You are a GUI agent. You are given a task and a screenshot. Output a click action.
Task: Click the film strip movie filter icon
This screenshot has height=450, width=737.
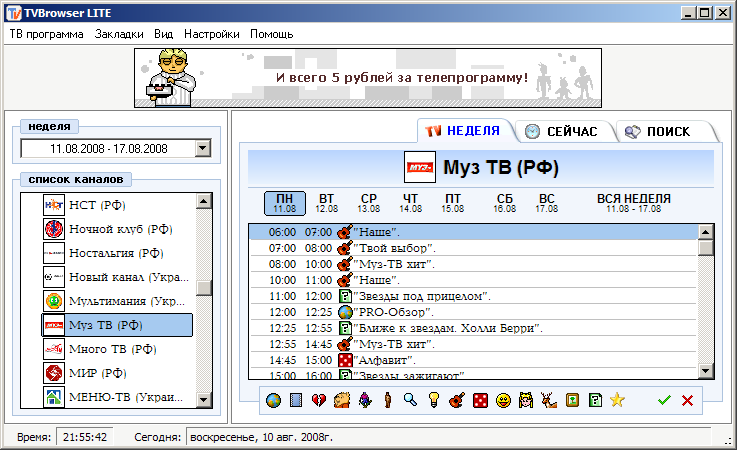296,401
